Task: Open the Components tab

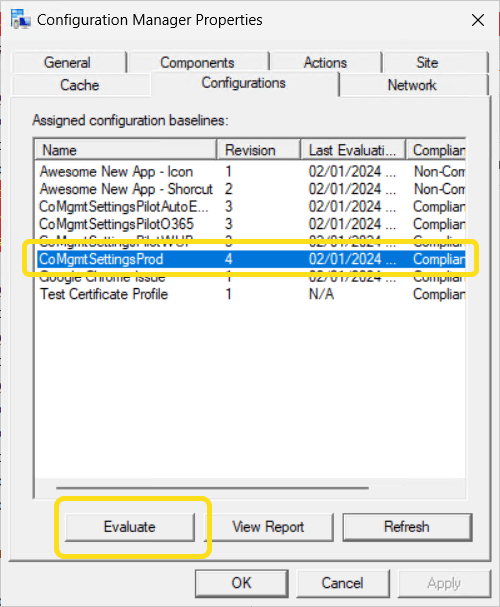Action: click(x=197, y=62)
